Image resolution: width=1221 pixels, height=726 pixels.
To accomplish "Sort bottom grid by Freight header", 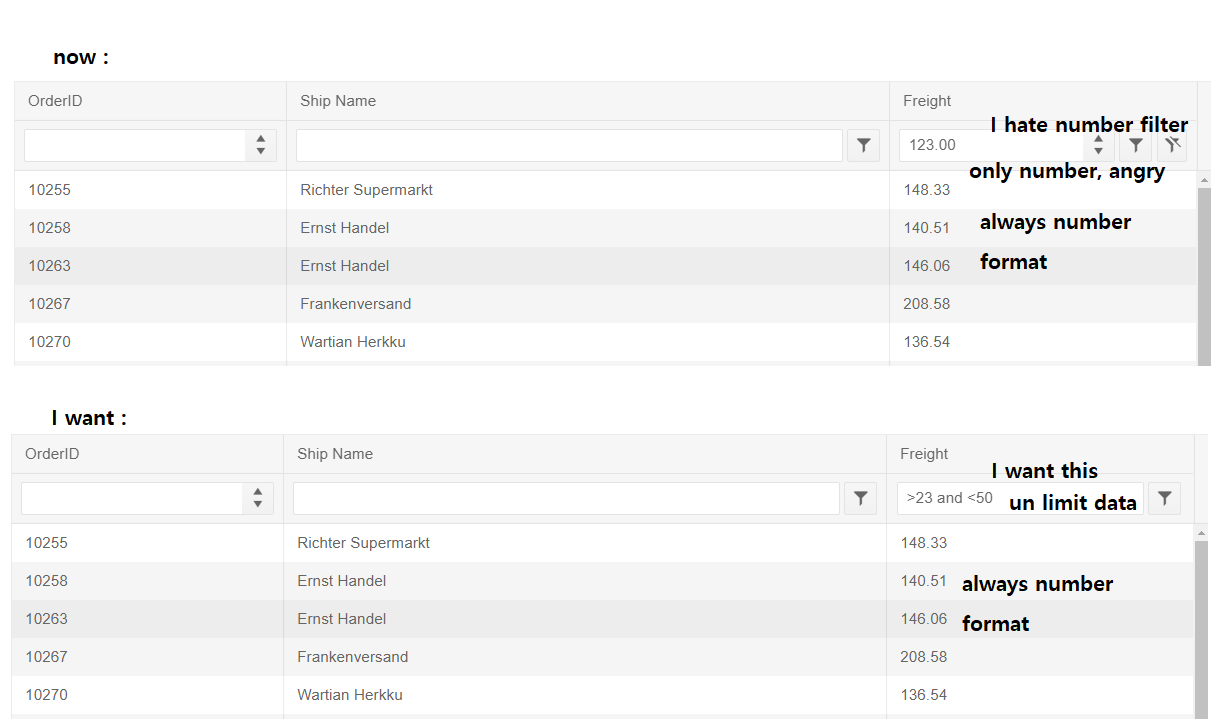I will pos(924,454).
